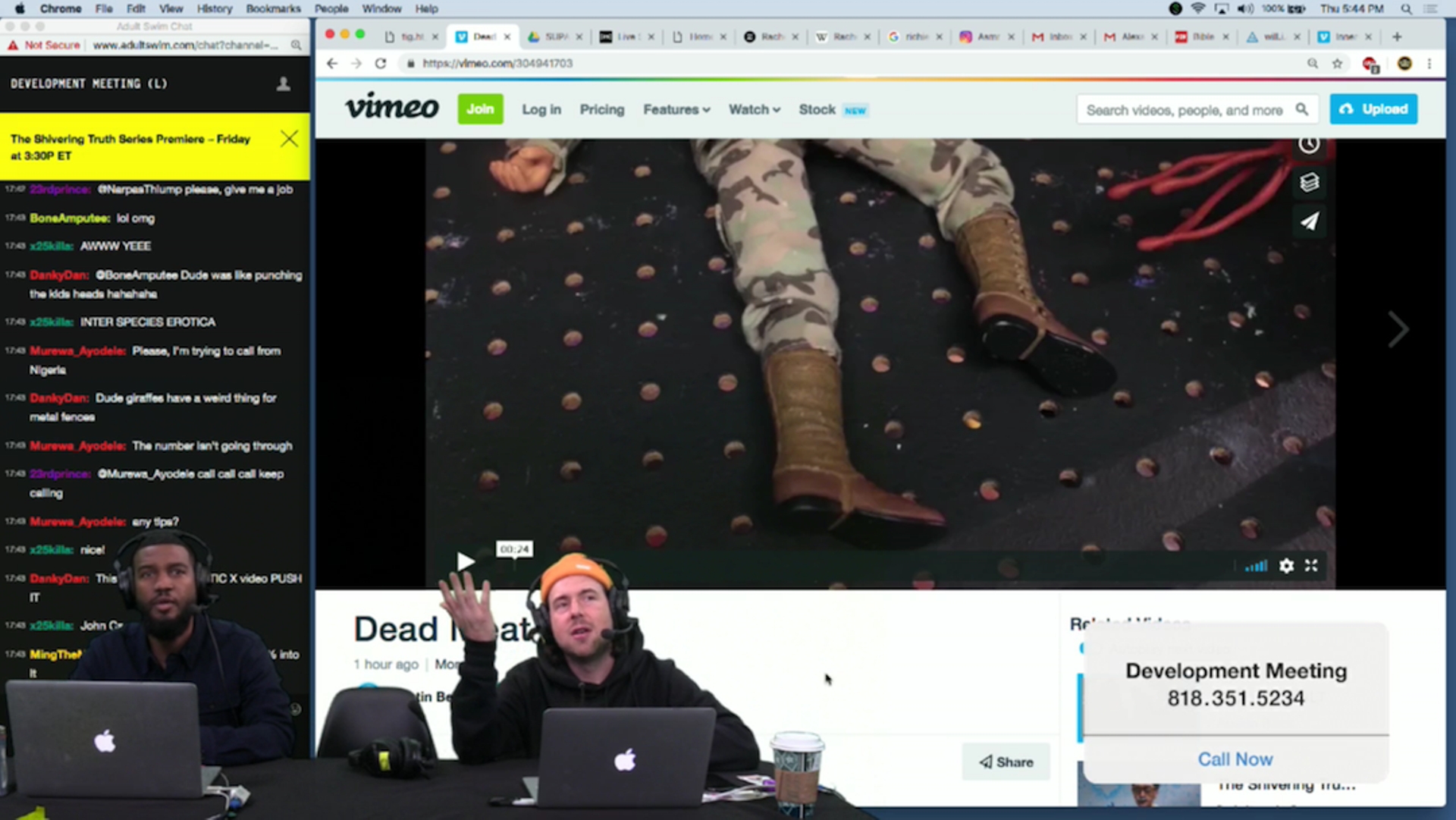The image size is (1456, 820).
Task: Open the Chrome app menu
Action: click(x=61, y=8)
